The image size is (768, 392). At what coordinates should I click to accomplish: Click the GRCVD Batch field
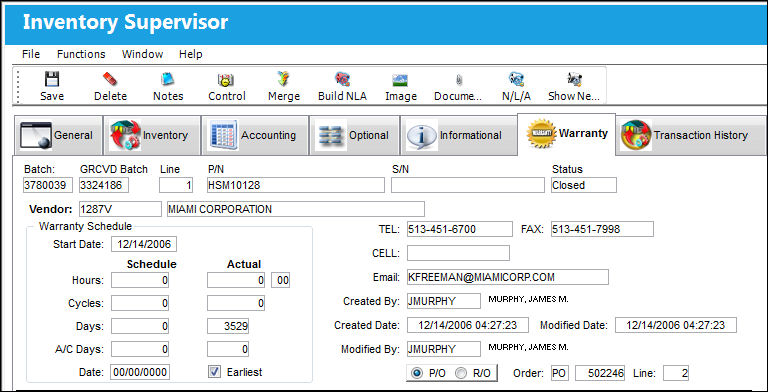tap(104, 185)
